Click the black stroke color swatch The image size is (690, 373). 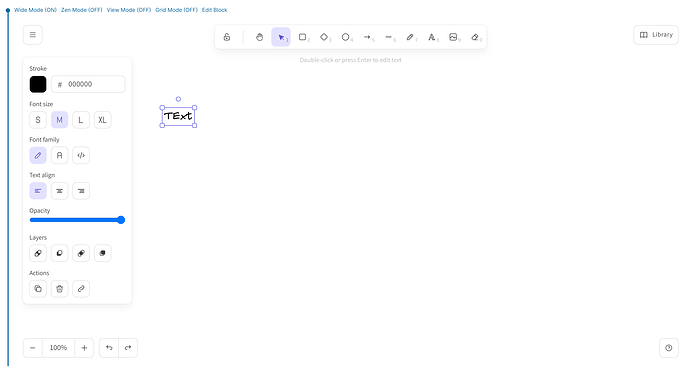pyautogui.click(x=38, y=84)
